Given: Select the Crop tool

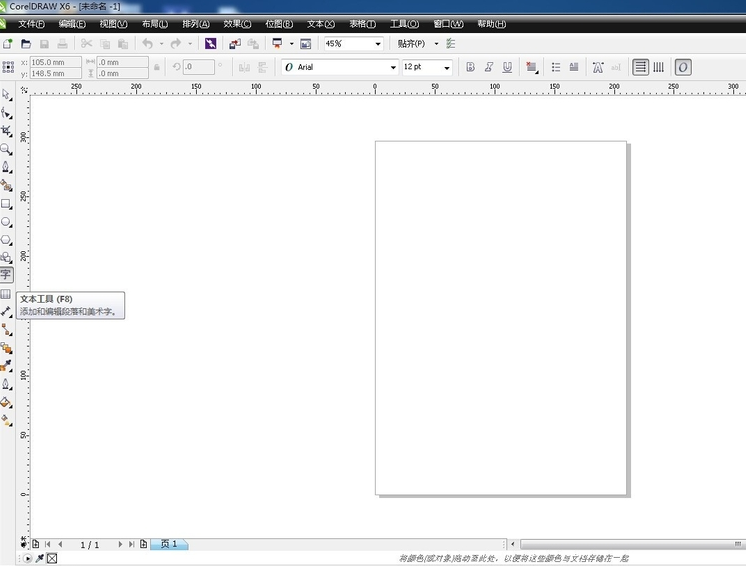Looking at the screenshot, I should tap(7, 131).
